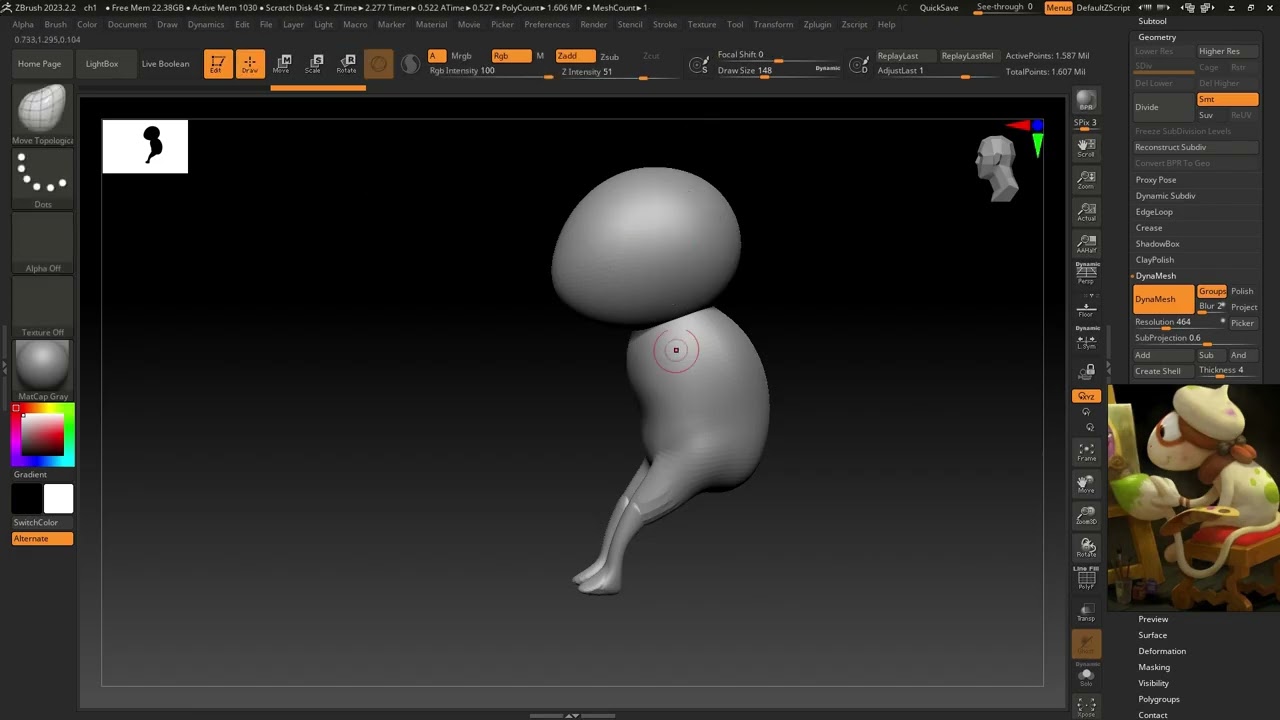1280x720 pixels.
Task: Open the Stroke menu
Action: point(664,24)
